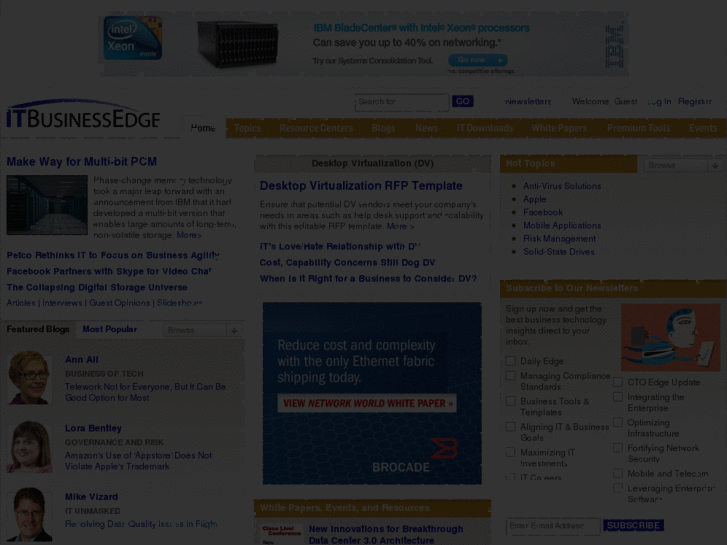Open Mobile Applications hot topic
The image size is (727, 545).
pyautogui.click(x=562, y=225)
